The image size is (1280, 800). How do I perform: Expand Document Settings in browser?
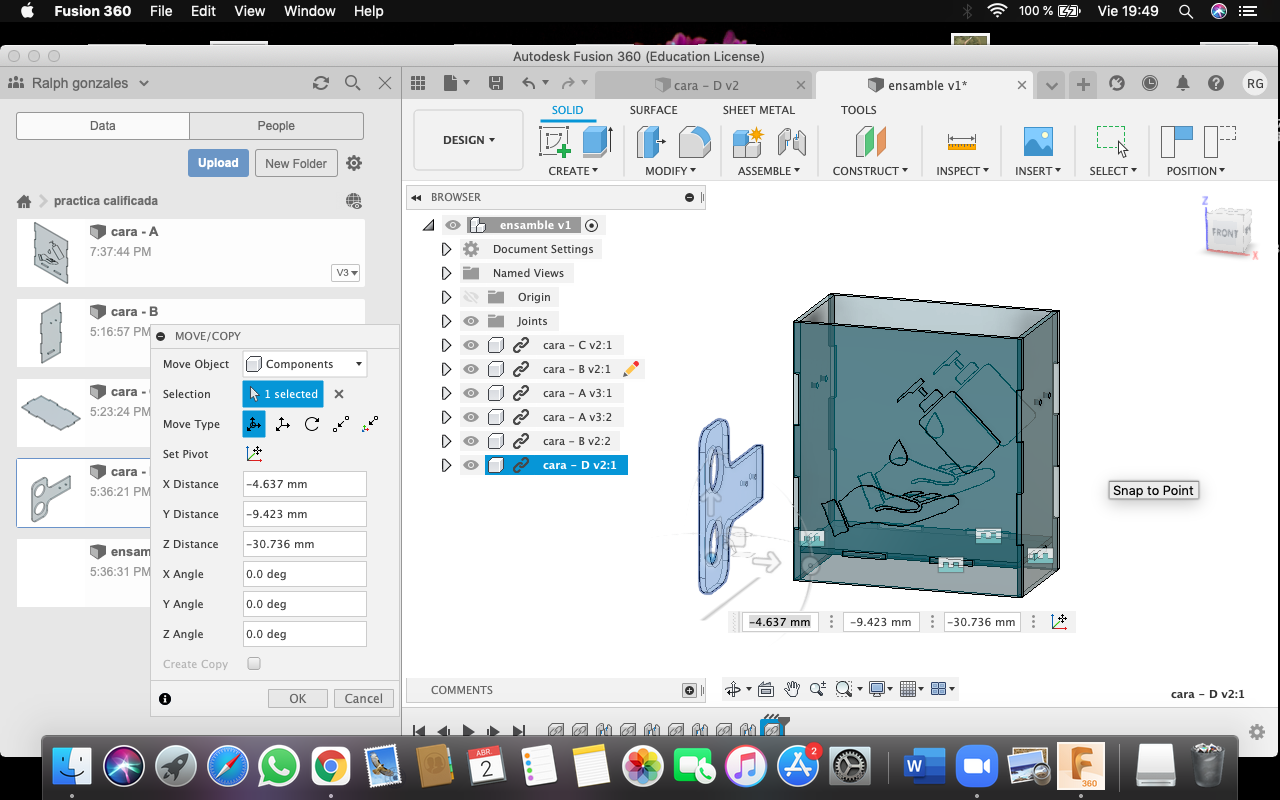point(447,249)
